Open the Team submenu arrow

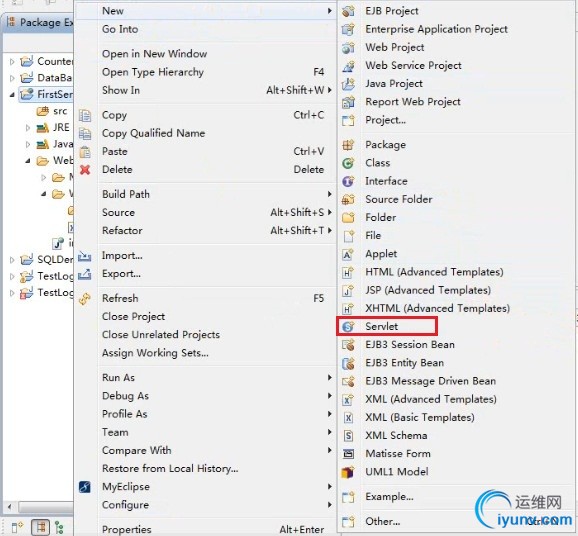pos(330,432)
